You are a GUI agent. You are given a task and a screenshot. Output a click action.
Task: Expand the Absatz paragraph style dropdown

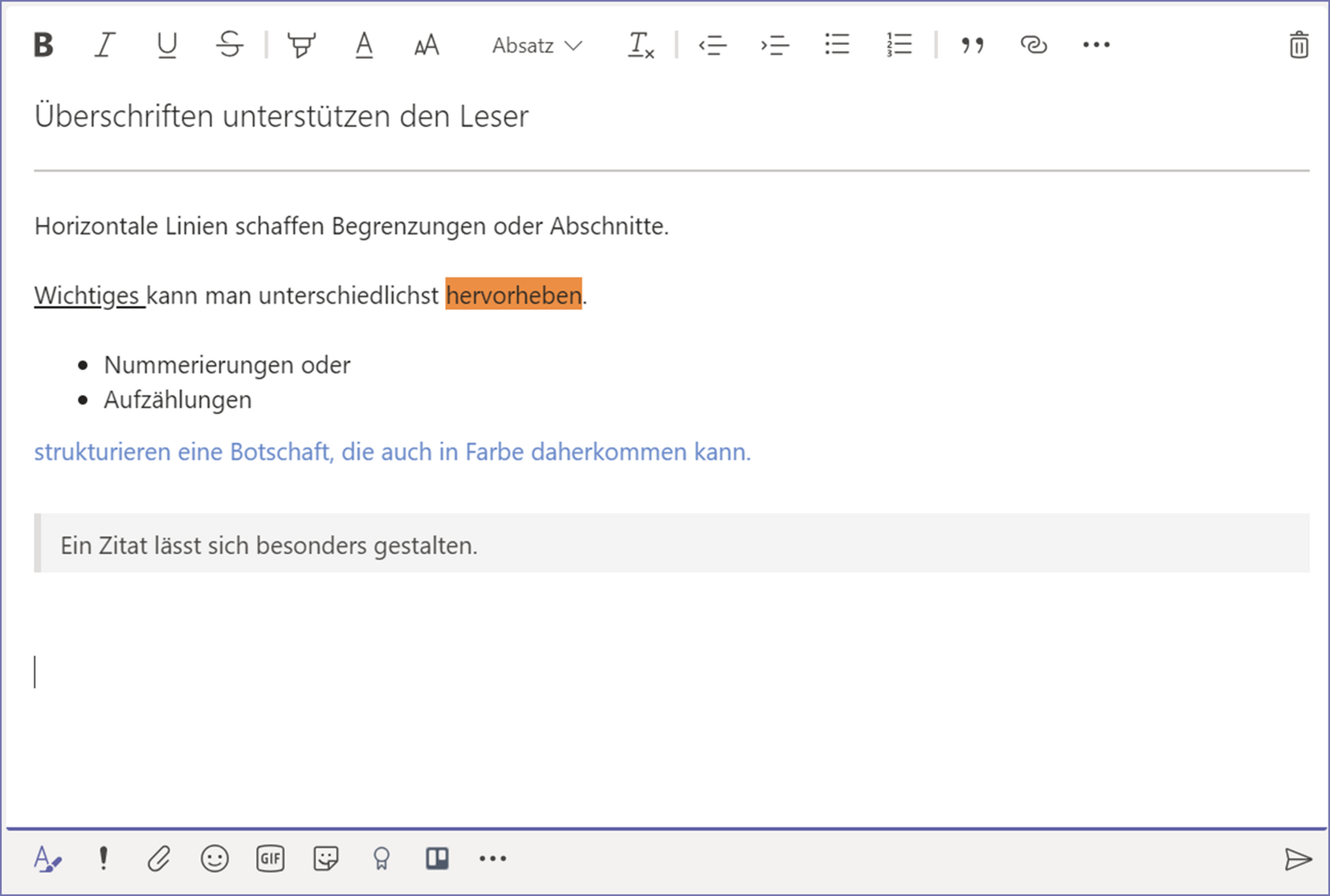pyautogui.click(x=536, y=46)
